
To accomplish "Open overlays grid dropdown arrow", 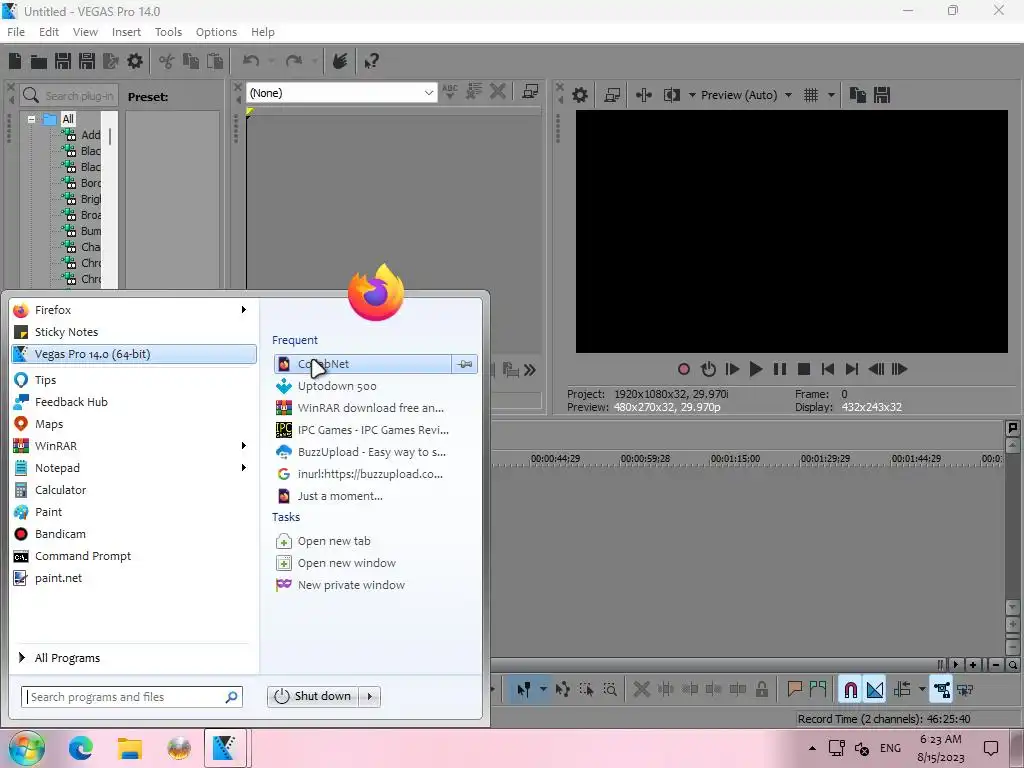I will (x=831, y=95).
